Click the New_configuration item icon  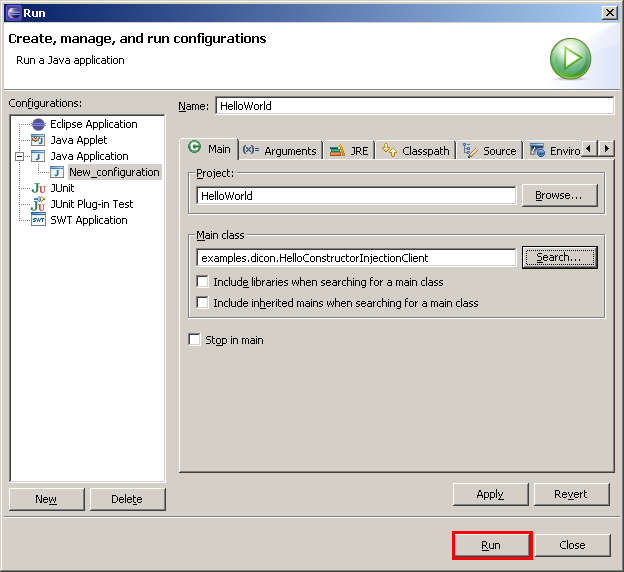(x=57, y=172)
